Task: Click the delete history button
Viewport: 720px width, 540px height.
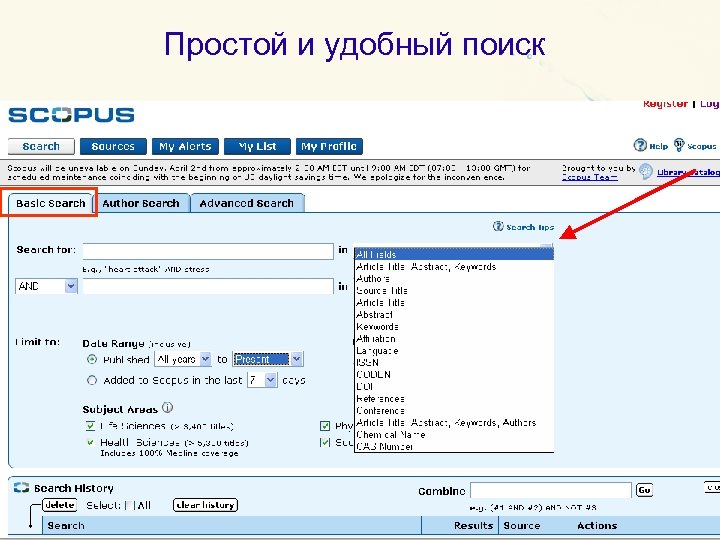Action: [60, 505]
